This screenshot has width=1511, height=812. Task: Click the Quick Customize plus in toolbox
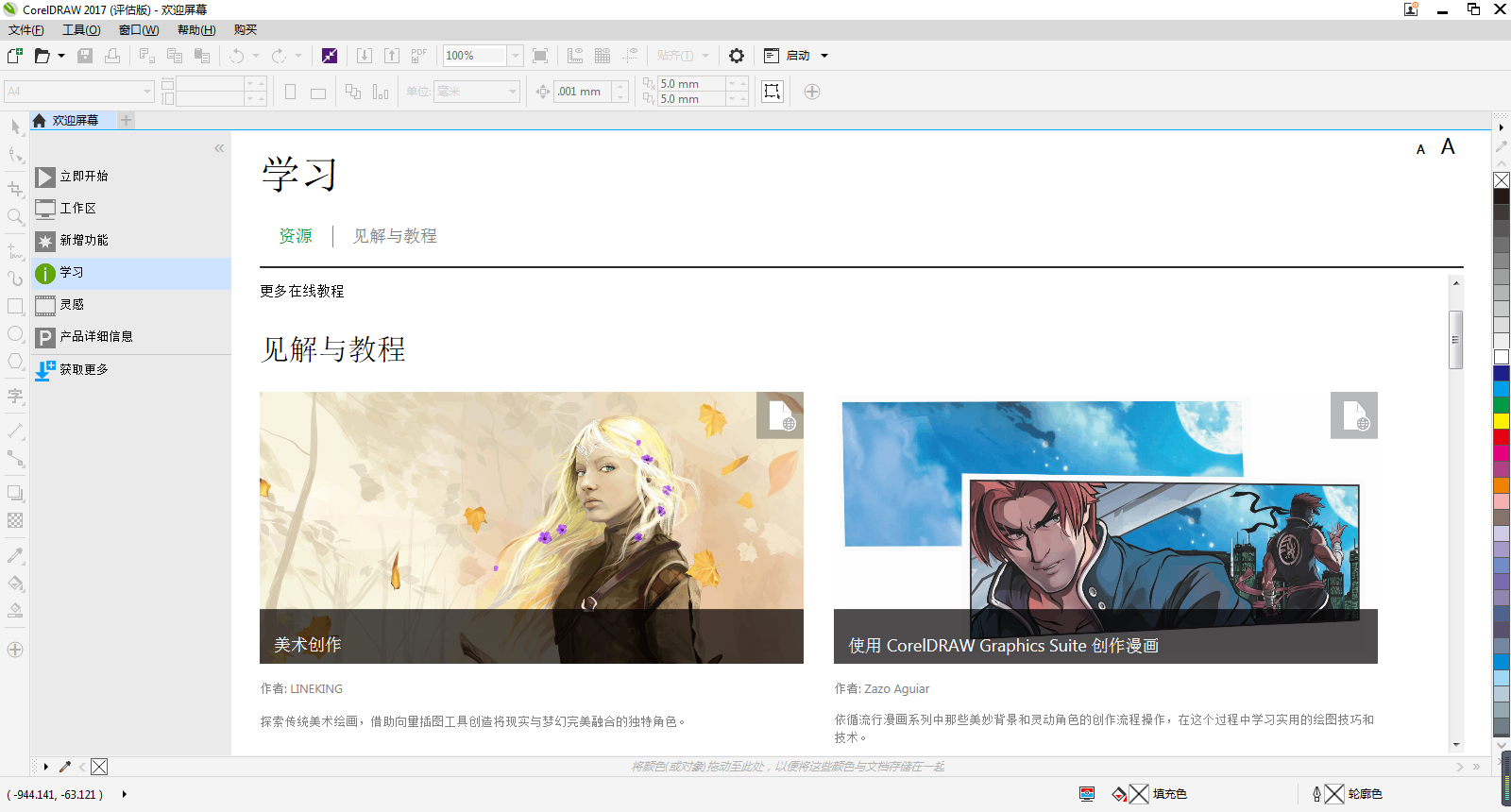click(x=15, y=650)
